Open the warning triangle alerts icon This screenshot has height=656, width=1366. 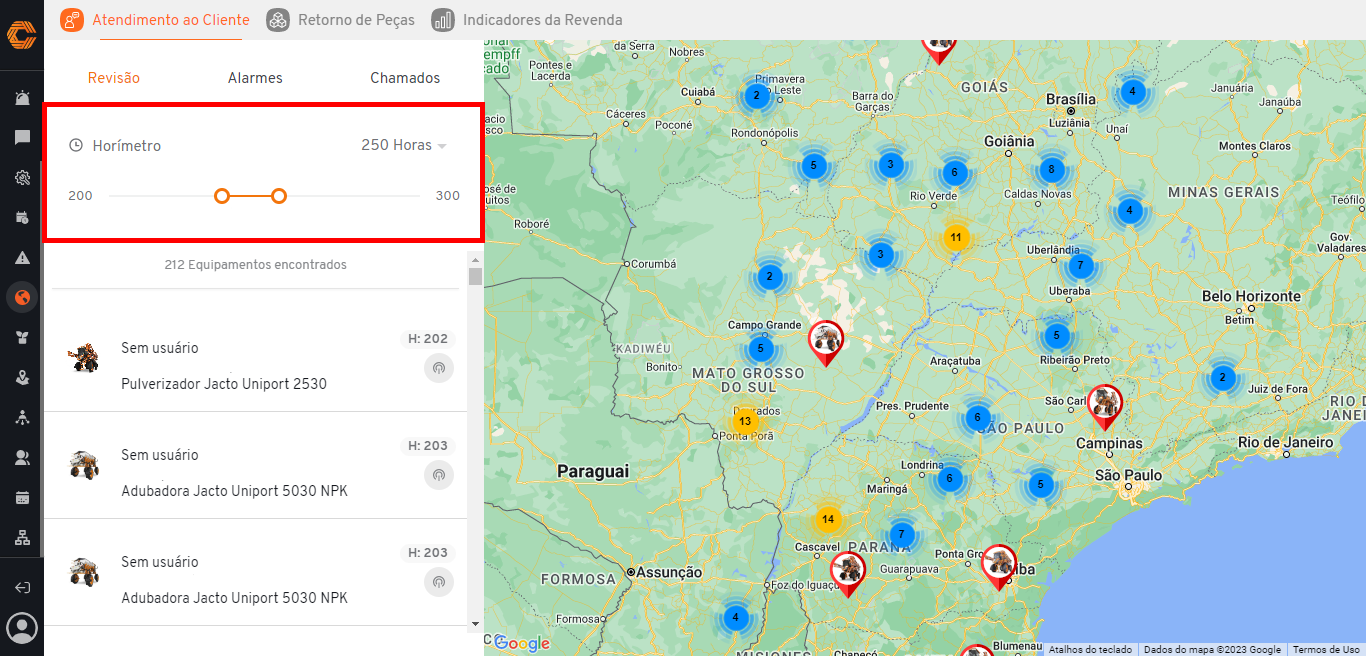click(22, 257)
